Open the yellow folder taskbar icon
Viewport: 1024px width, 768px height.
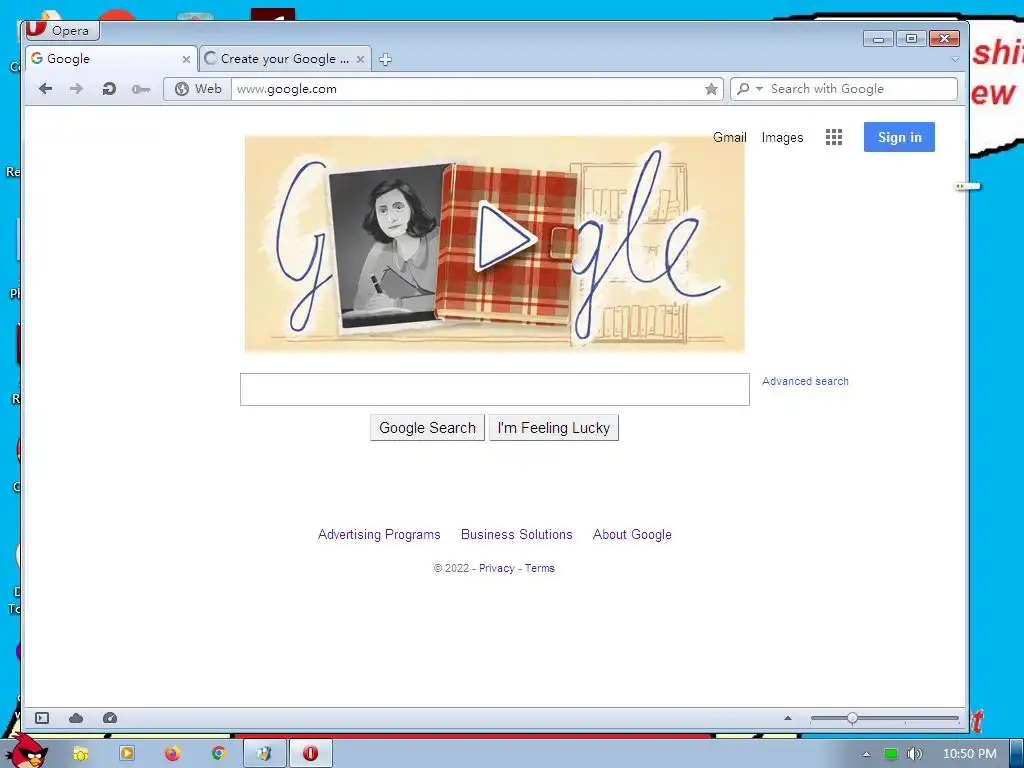(80, 754)
